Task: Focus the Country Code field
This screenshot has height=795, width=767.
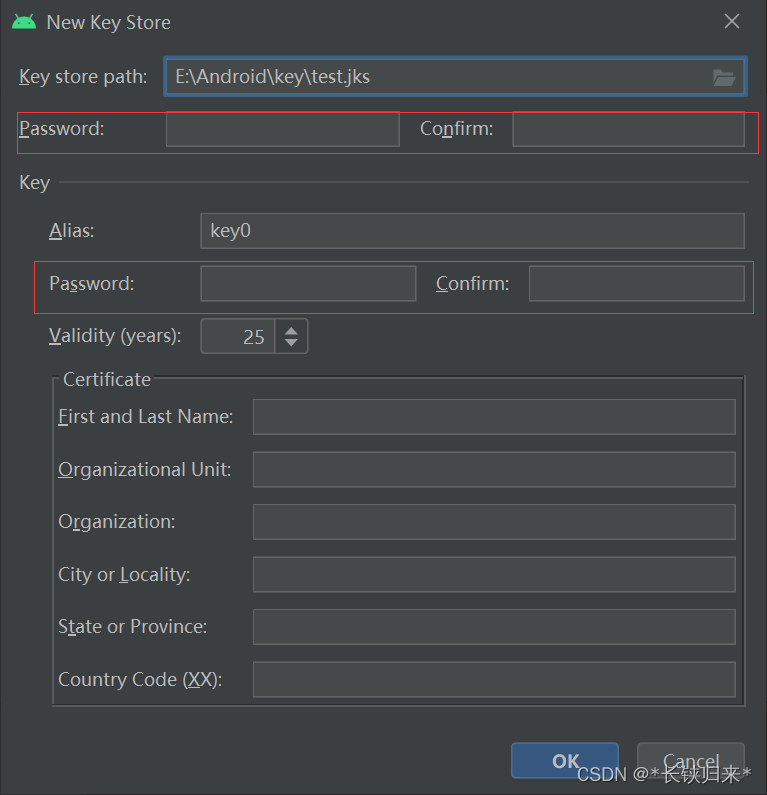Action: [494, 679]
